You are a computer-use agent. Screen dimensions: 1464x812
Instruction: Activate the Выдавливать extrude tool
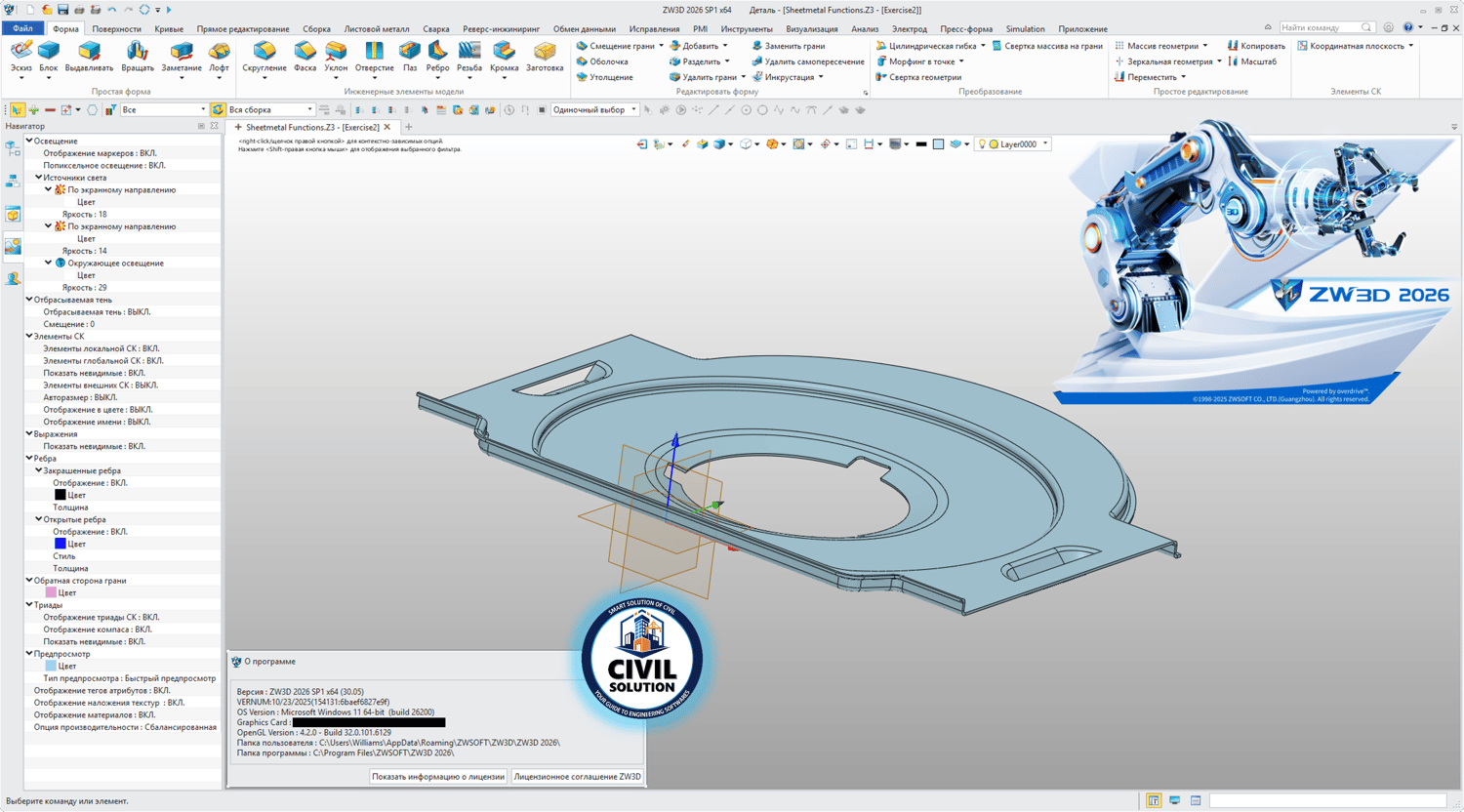point(90,57)
